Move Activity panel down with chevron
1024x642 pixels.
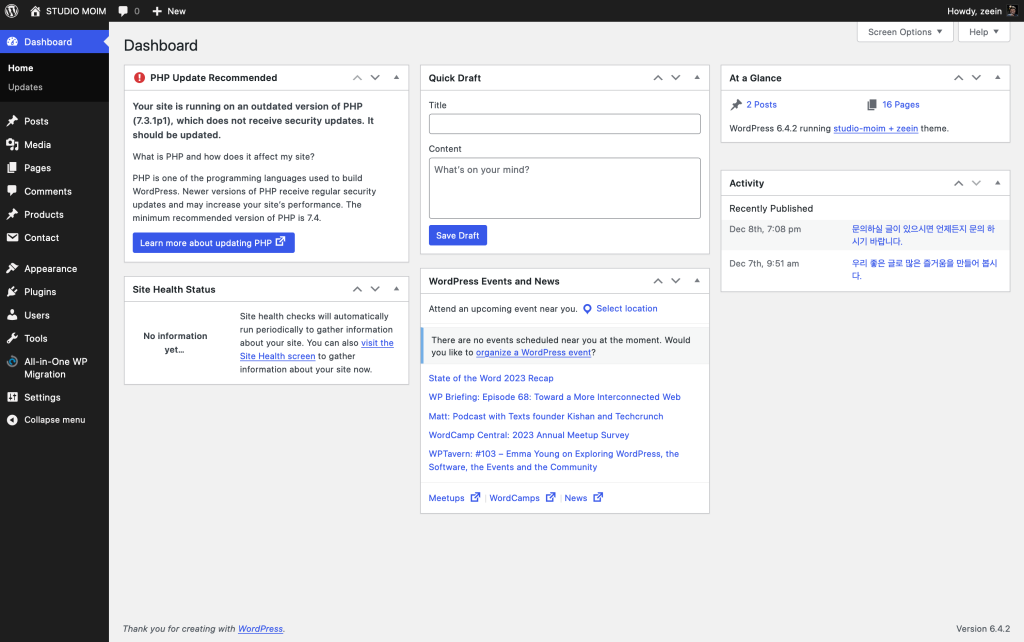click(x=976, y=183)
